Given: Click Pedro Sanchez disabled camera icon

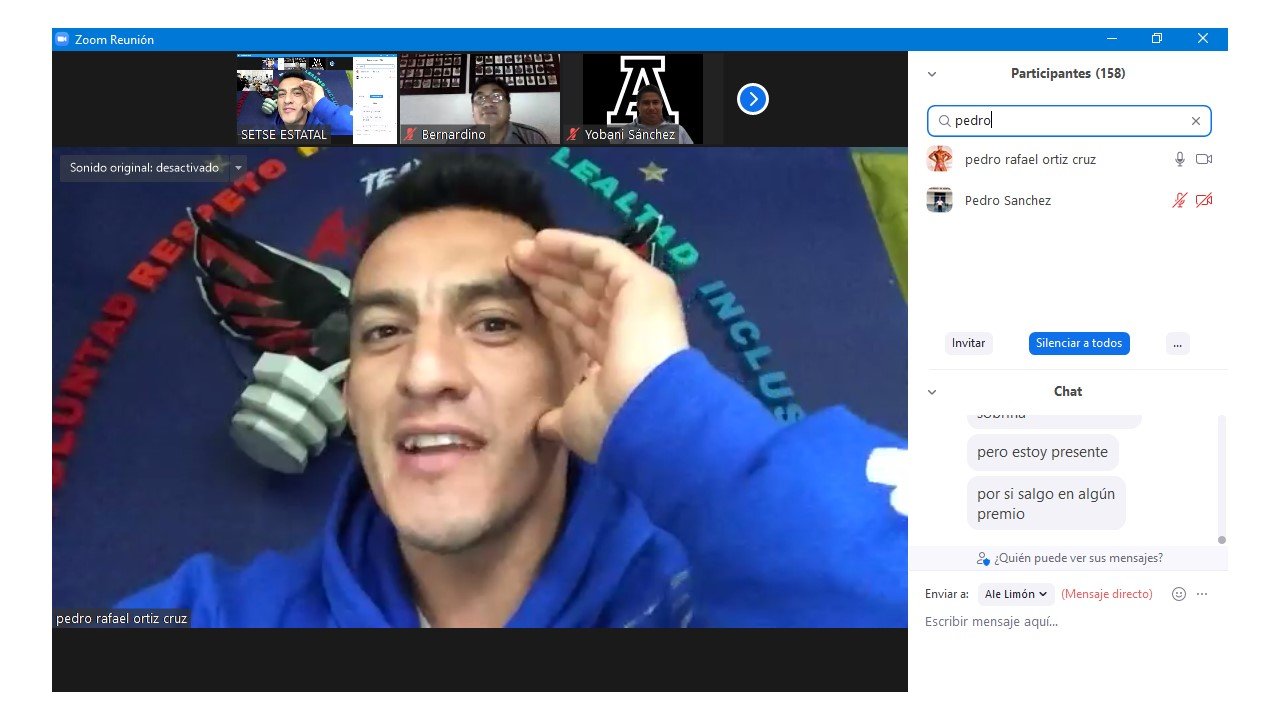Looking at the screenshot, I should (1204, 200).
